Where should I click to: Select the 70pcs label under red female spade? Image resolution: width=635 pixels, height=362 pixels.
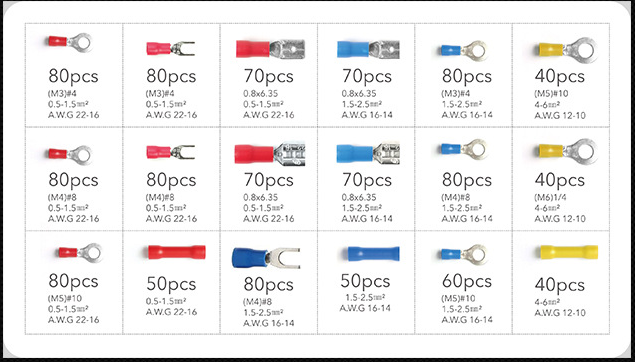coord(268,180)
